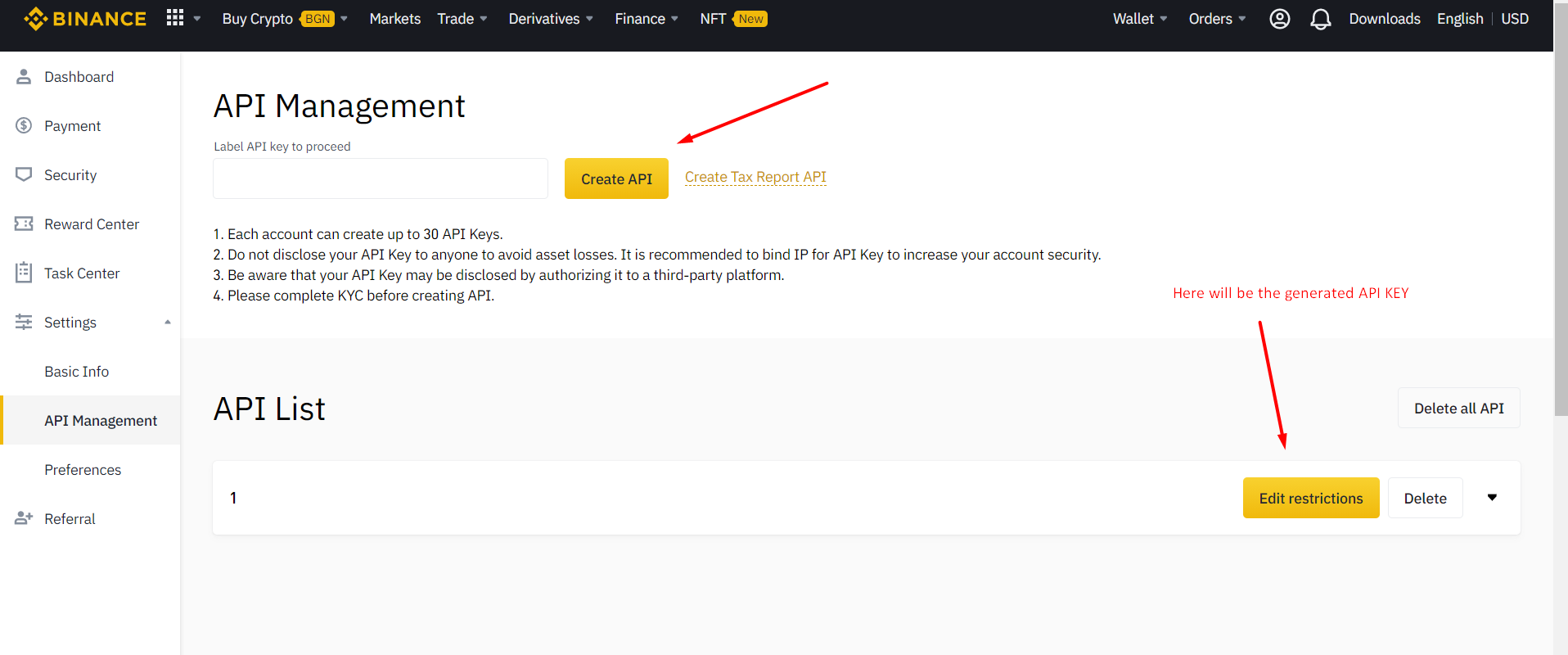Click the Security shield icon
Viewport: 1568px width, 655px height.
(x=24, y=174)
